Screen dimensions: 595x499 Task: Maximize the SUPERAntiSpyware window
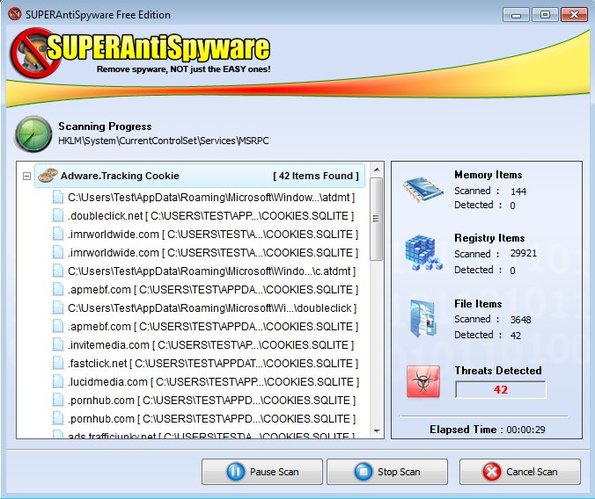tap(545, 15)
